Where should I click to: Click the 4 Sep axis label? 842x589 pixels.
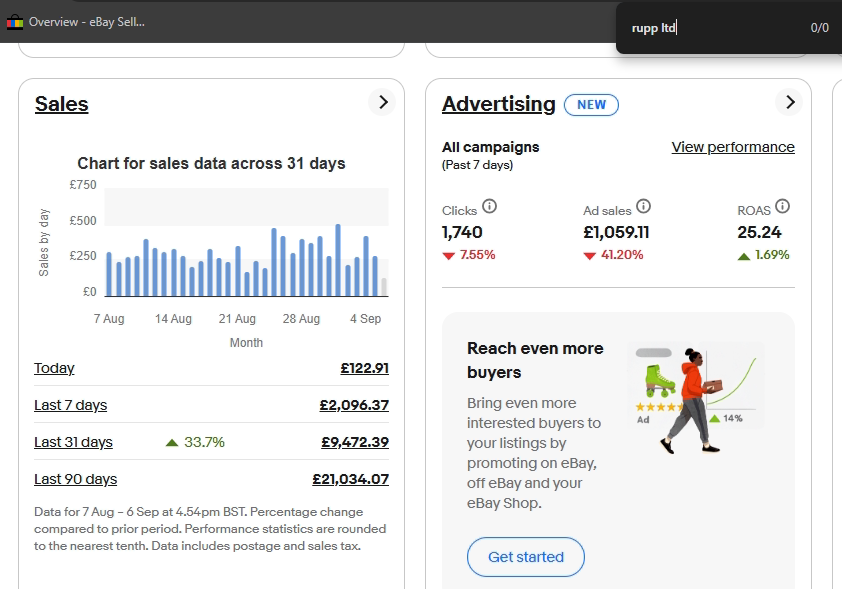tap(366, 319)
